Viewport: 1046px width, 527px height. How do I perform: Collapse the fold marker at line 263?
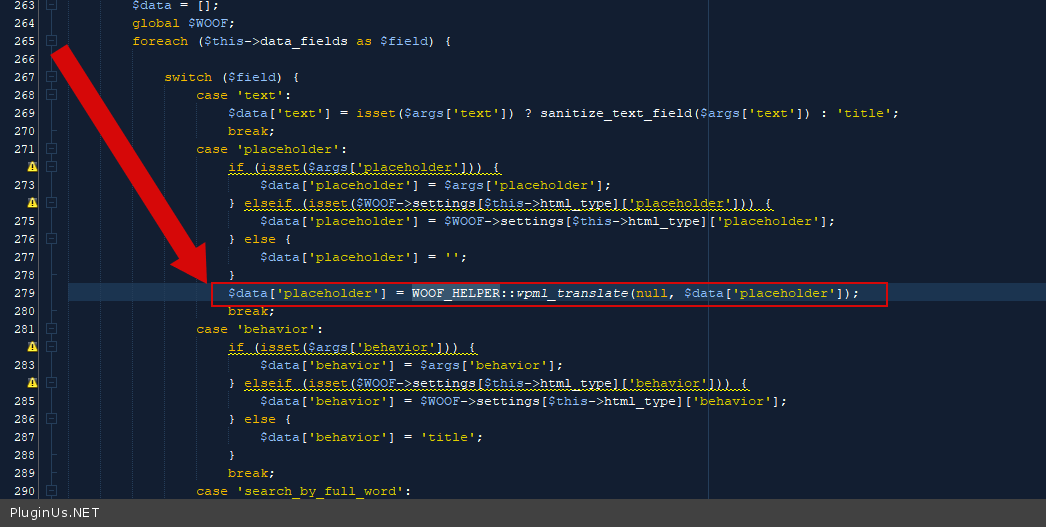pyautogui.click(x=51, y=5)
